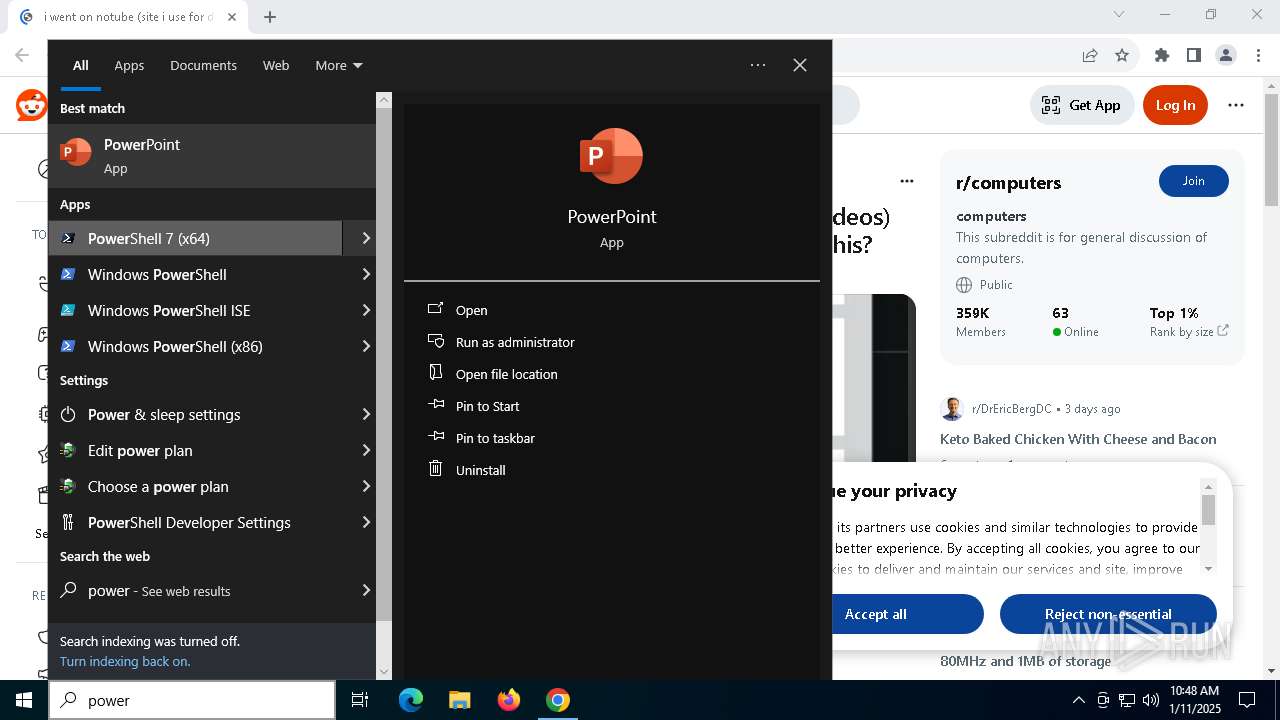Open network status tray icon
The image size is (1280, 720).
pyautogui.click(x=1127, y=700)
